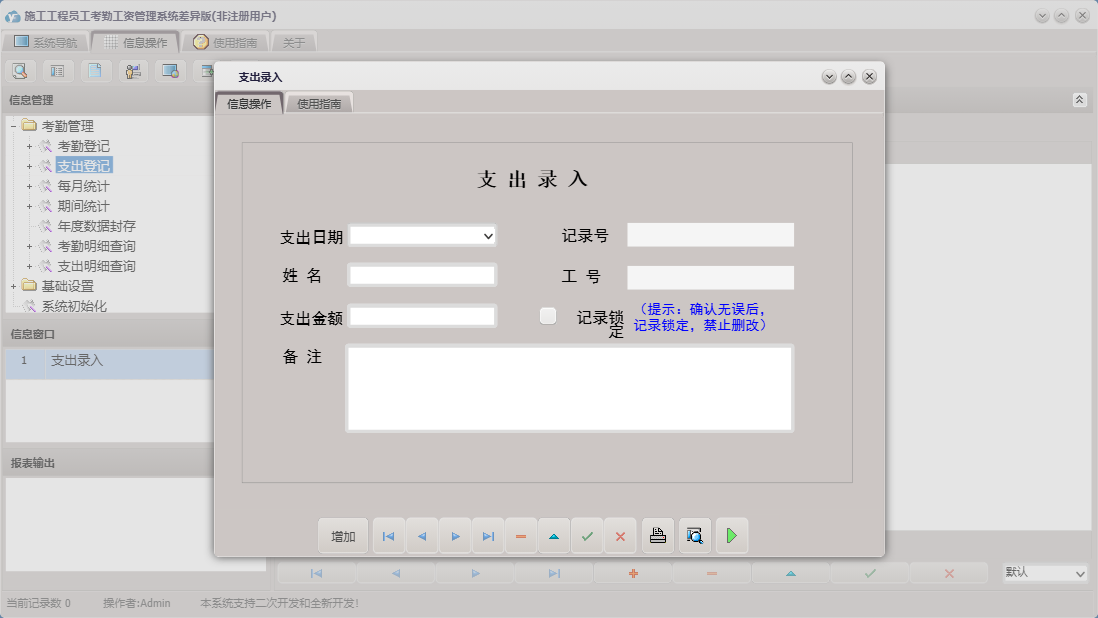
Task: Select 每月统计 in the navigation tree
Action: [x=81, y=186]
